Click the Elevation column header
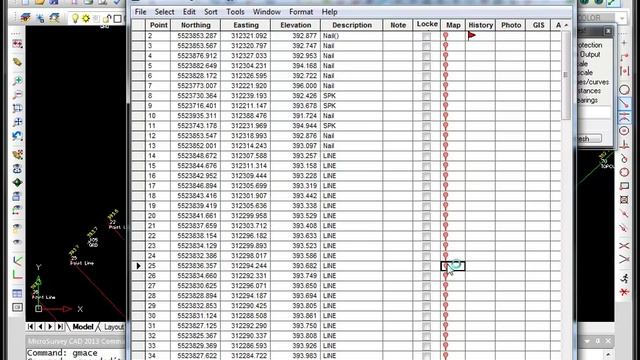 (x=296, y=25)
